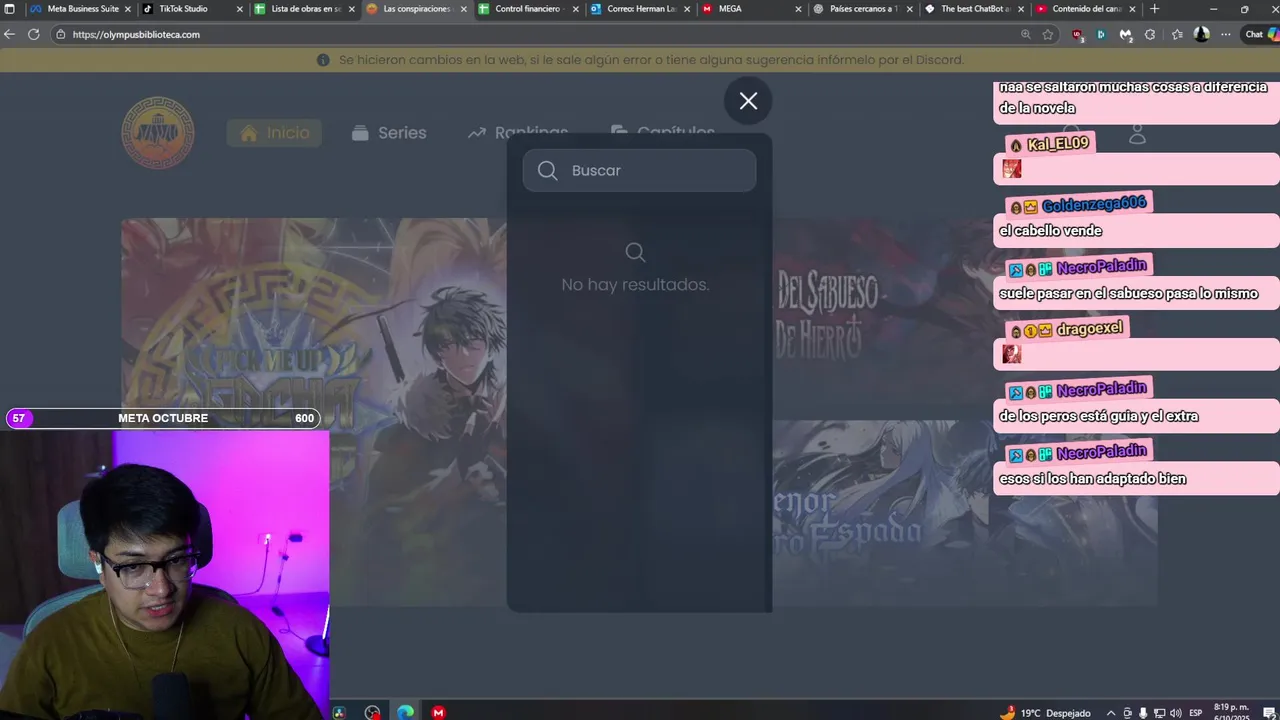This screenshot has width=1280, height=720.
Task: Click the red shield extension icon
Action: tap(1077, 34)
